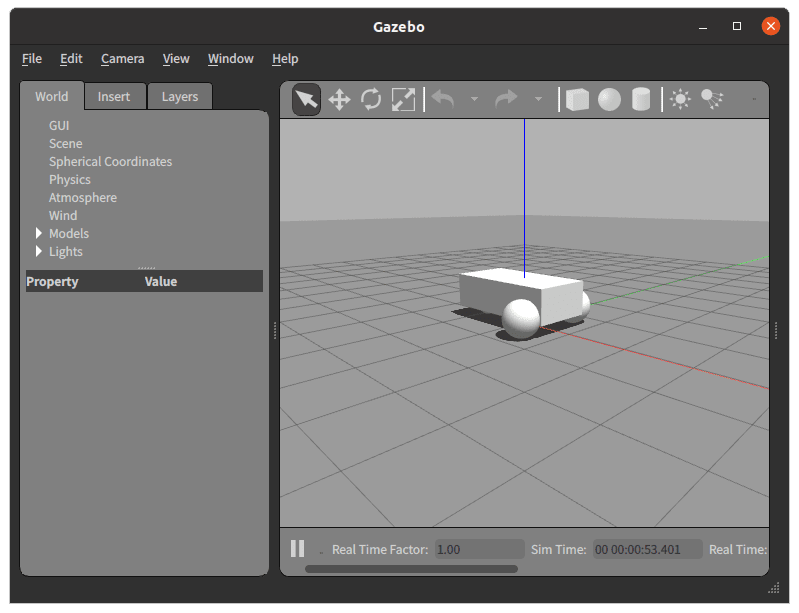Image resolution: width=799 pixels, height=613 pixels.
Task: Switch to the World tab
Action: [x=51, y=96]
